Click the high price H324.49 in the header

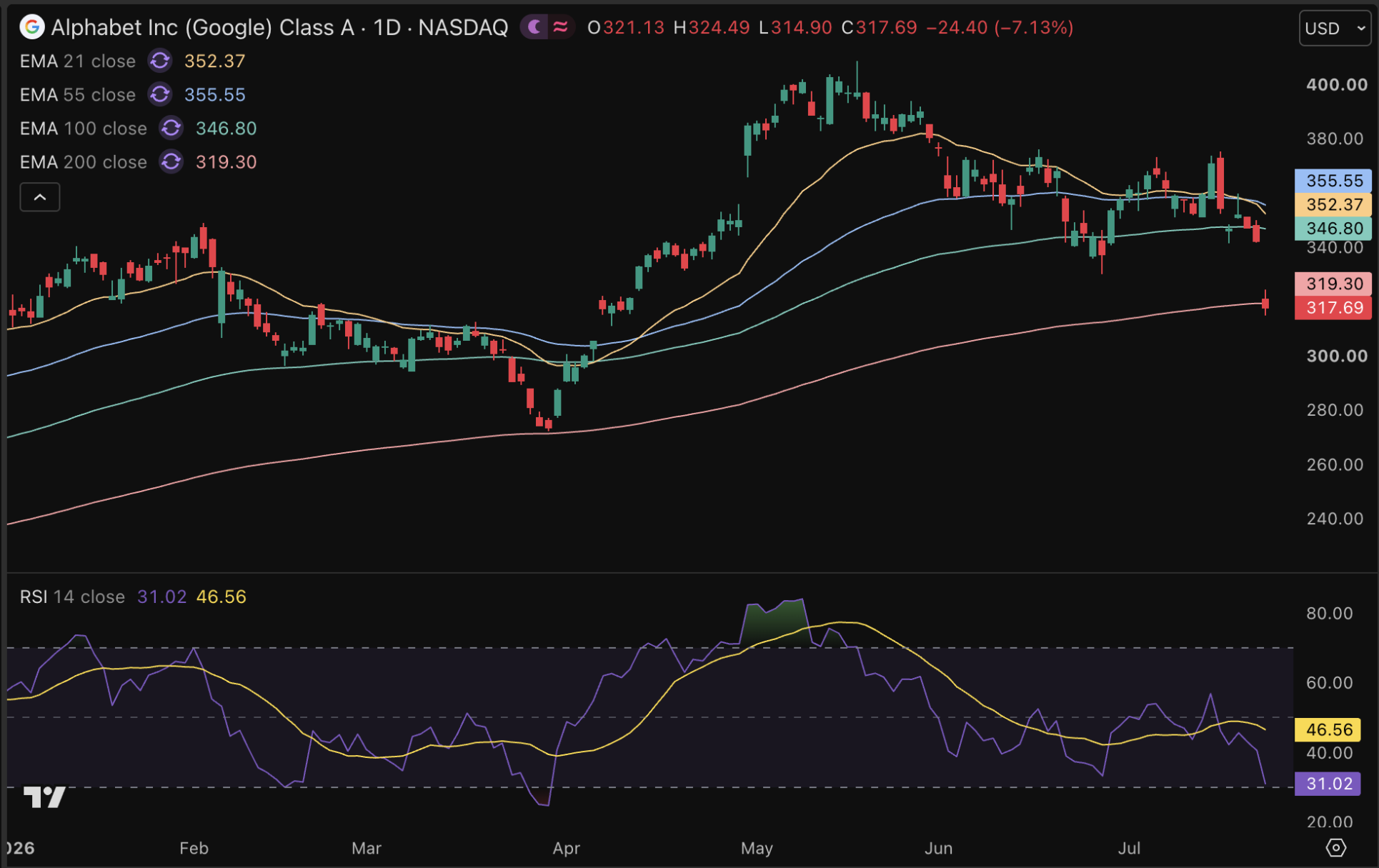[712, 28]
